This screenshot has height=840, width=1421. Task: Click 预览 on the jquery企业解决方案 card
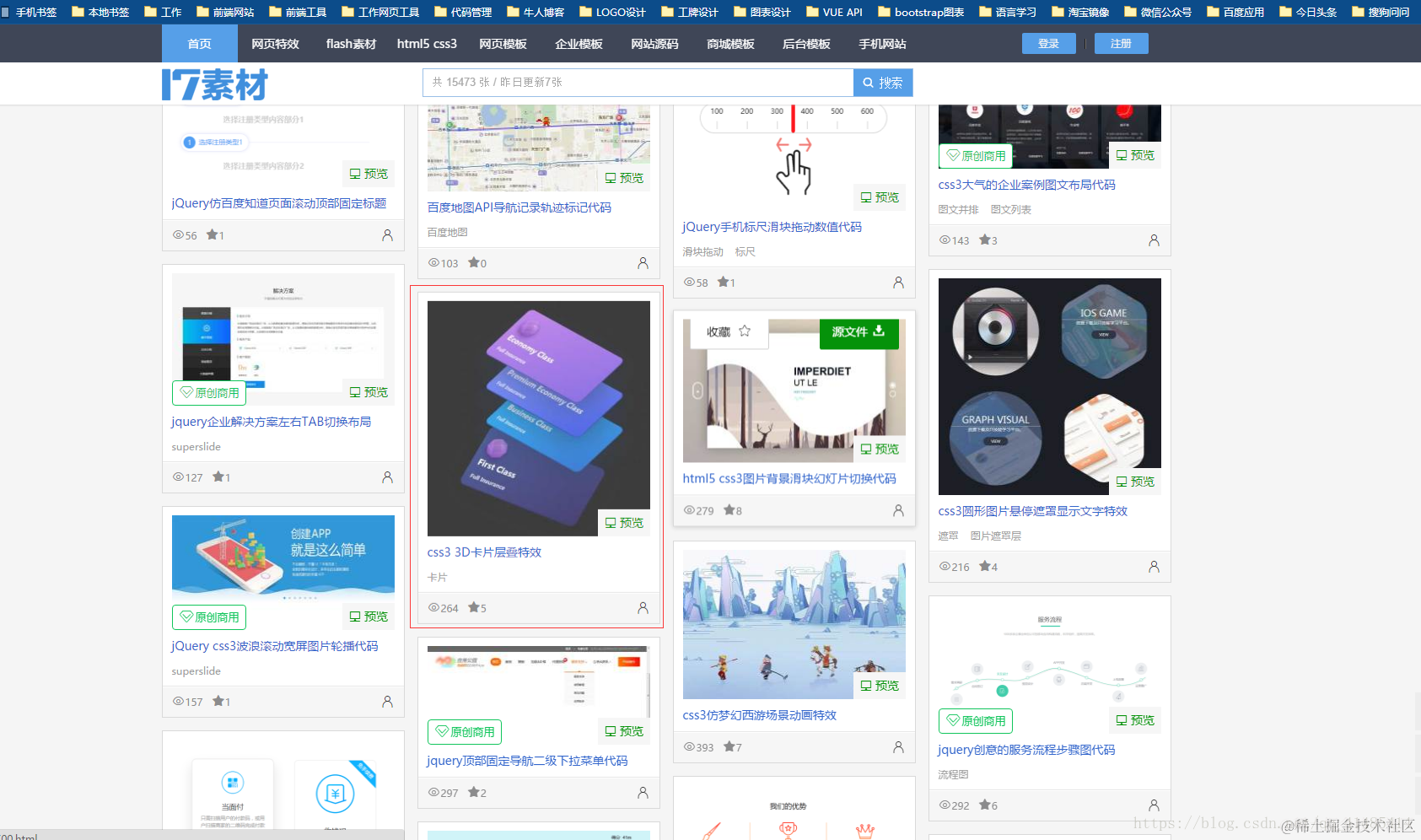click(369, 393)
